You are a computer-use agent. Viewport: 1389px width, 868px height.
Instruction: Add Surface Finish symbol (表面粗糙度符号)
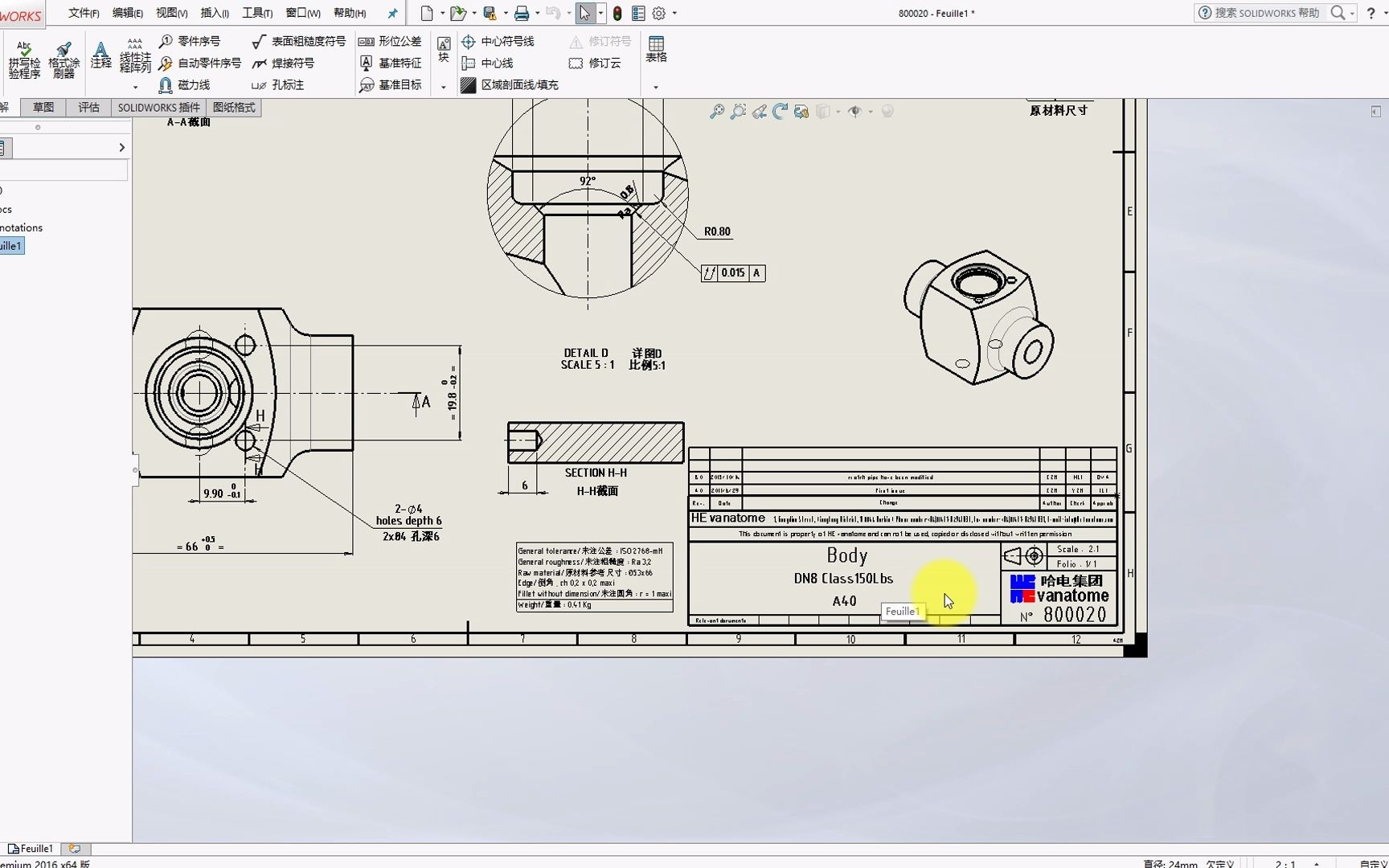299,41
